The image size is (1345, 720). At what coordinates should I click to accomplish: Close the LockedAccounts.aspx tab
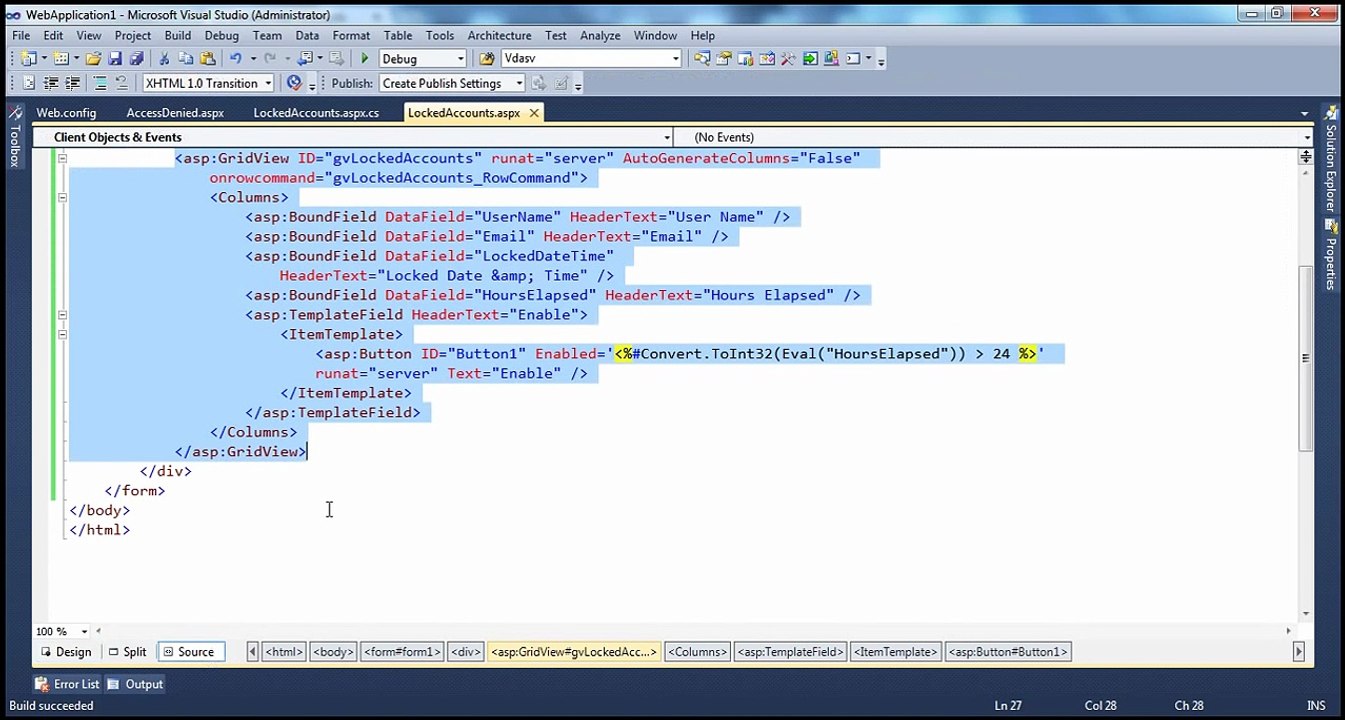coord(534,113)
